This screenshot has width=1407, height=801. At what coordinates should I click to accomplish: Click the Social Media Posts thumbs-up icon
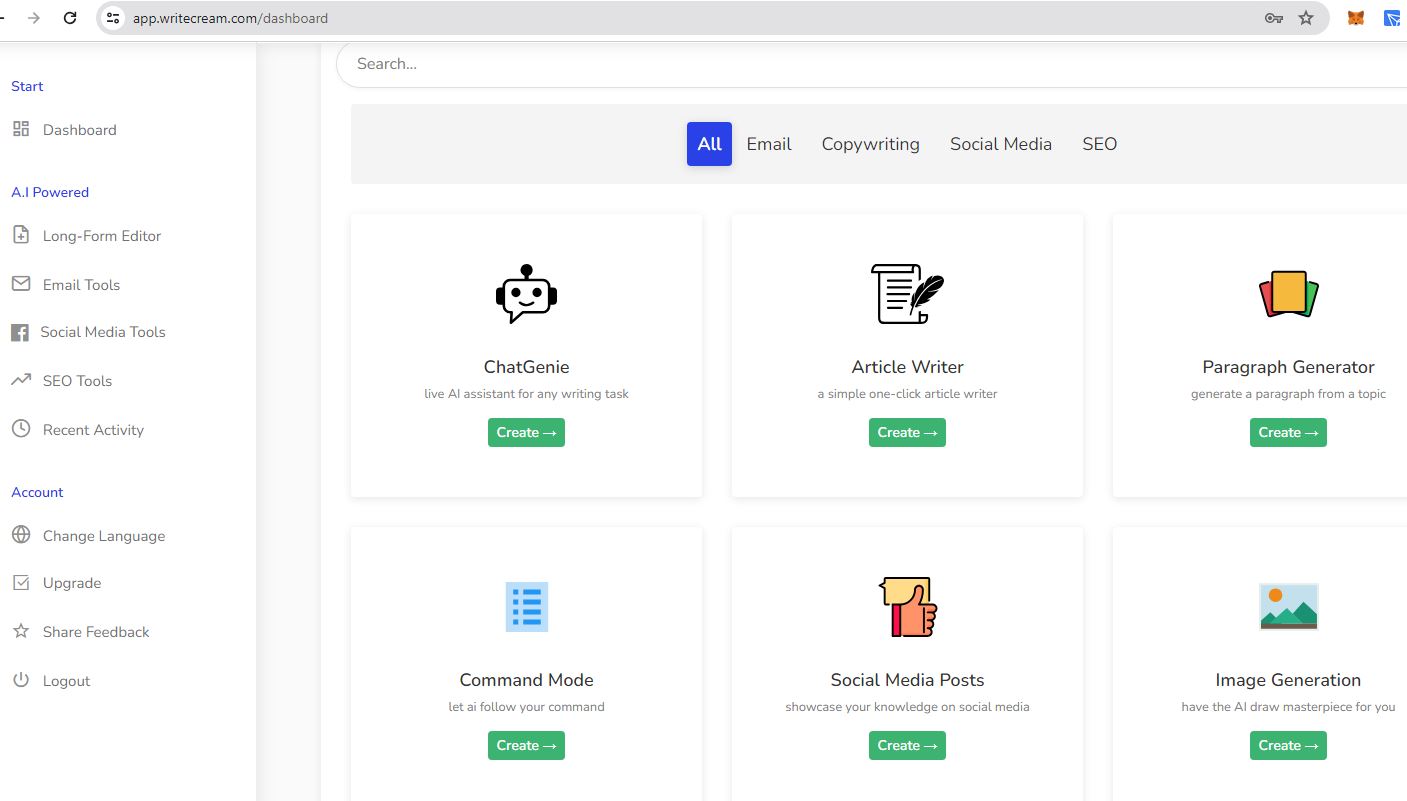coord(907,607)
